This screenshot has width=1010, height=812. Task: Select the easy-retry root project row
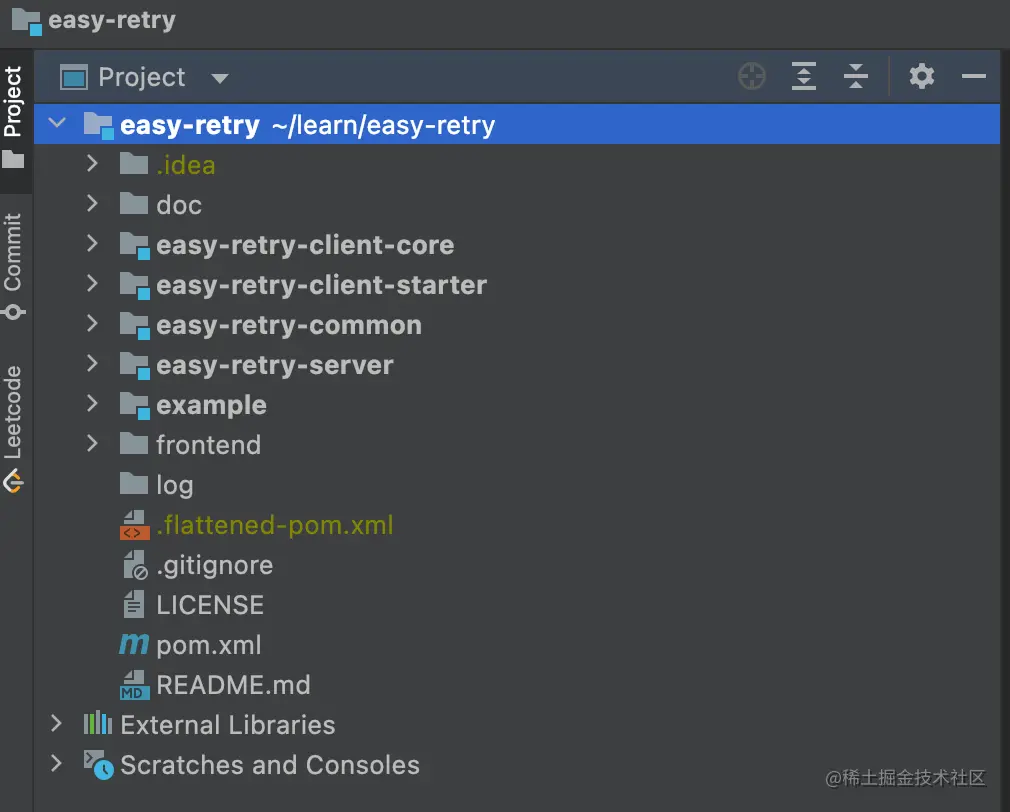(517, 124)
